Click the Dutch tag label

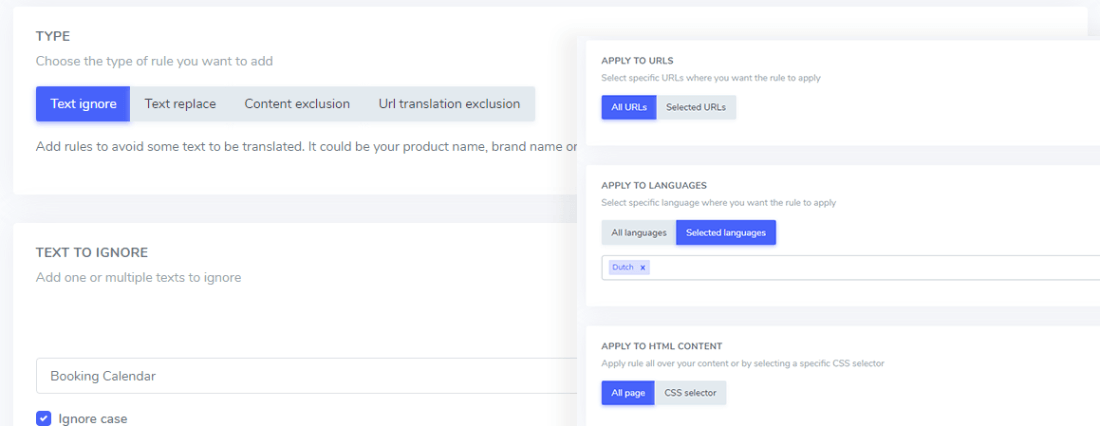[622, 268]
